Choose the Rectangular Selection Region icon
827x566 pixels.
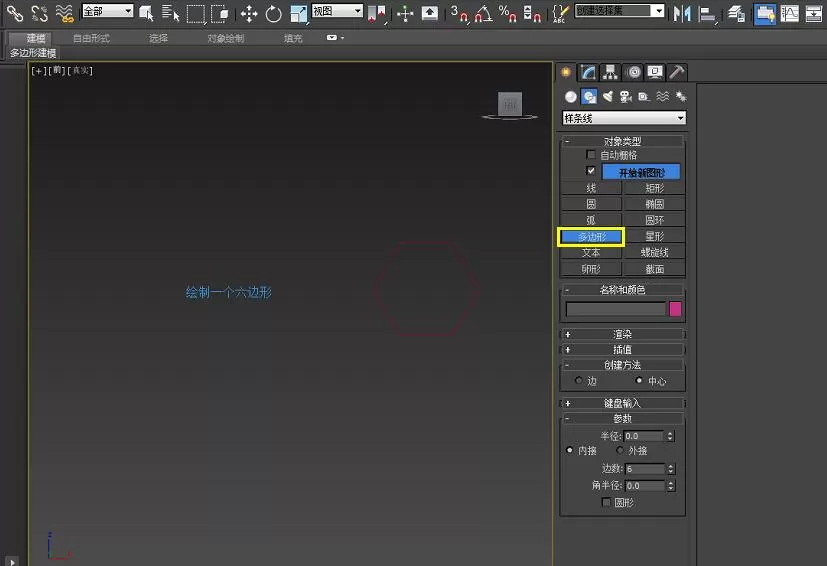tap(196, 14)
